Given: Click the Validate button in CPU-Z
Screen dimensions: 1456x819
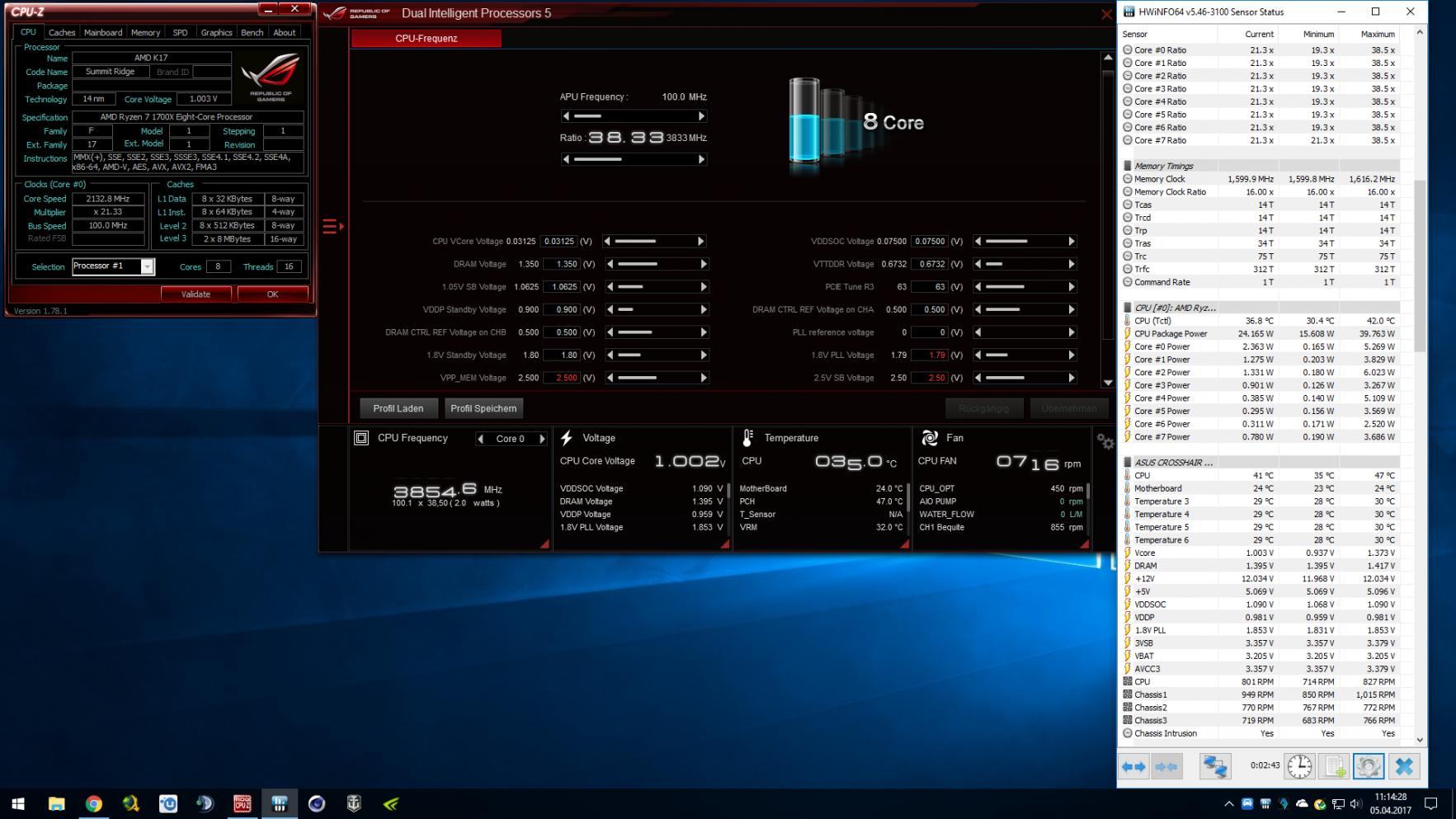Looking at the screenshot, I should tap(196, 294).
